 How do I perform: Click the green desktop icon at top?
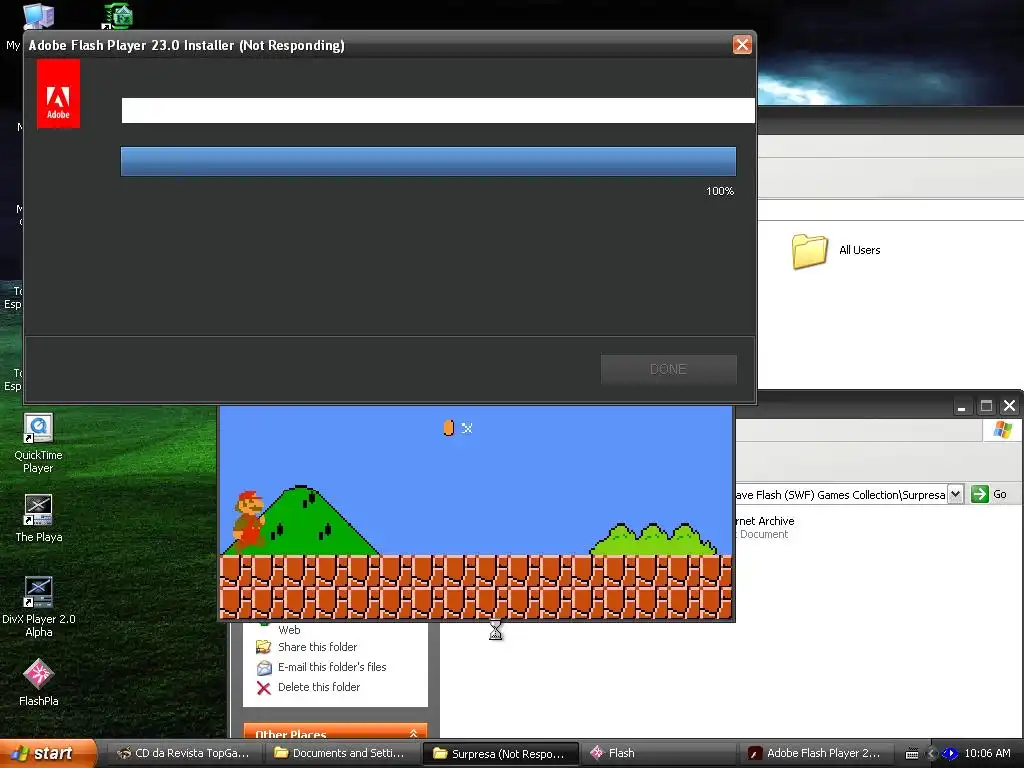[x=119, y=16]
